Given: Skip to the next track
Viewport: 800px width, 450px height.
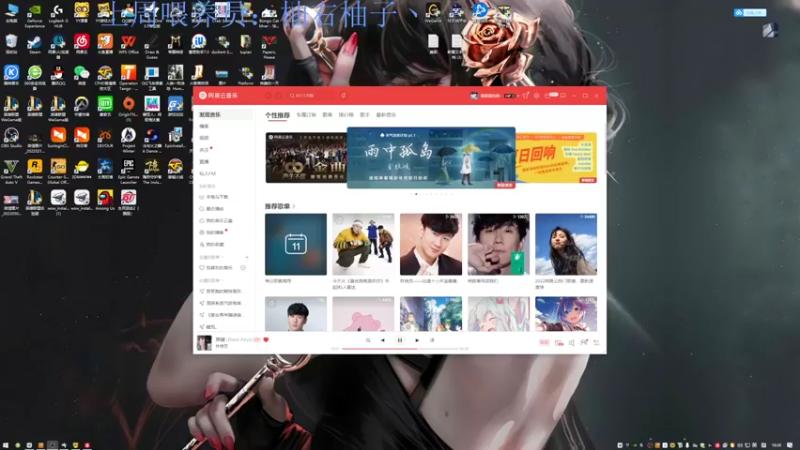Looking at the screenshot, I should [417, 340].
